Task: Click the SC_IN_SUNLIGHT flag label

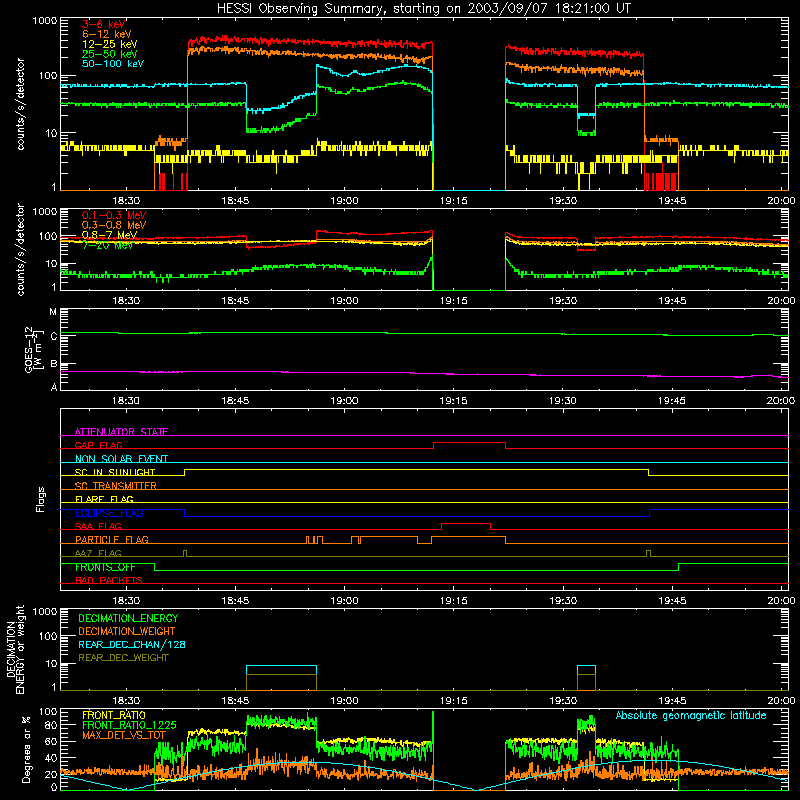Action: pos(115,472)
